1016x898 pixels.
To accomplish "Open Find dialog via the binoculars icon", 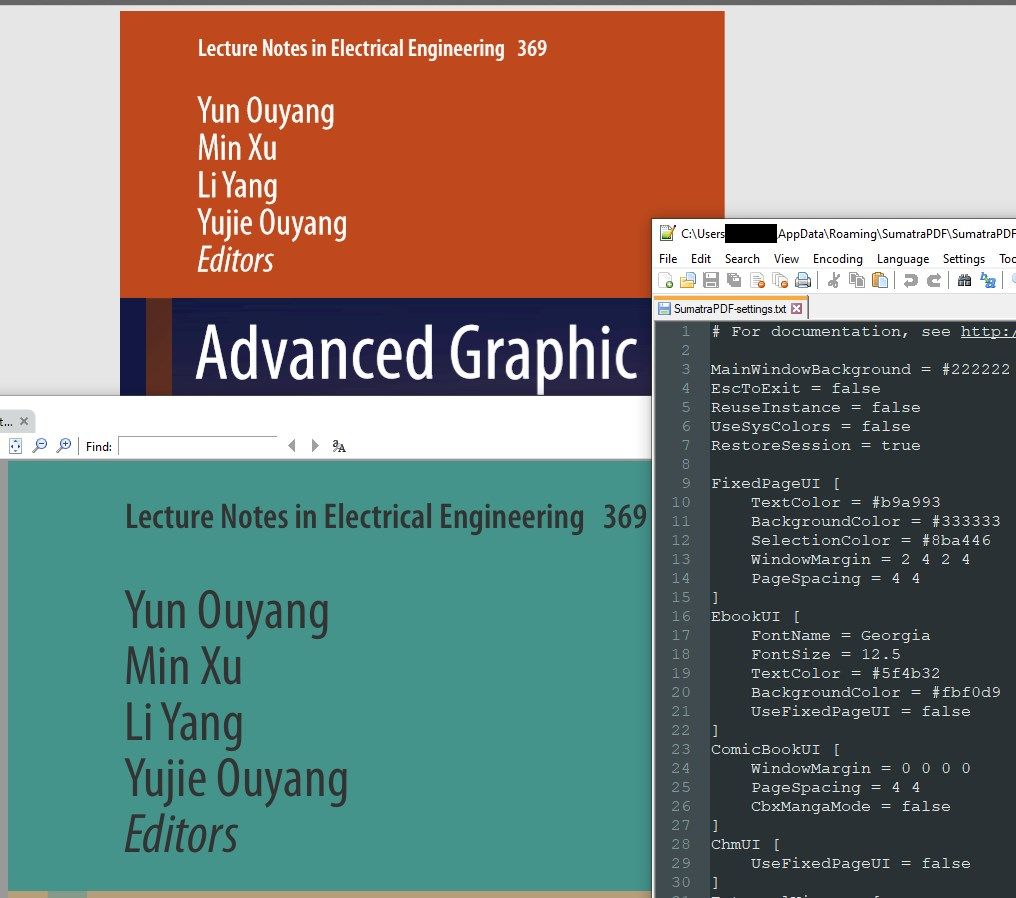I will click(x=964, y=282).
